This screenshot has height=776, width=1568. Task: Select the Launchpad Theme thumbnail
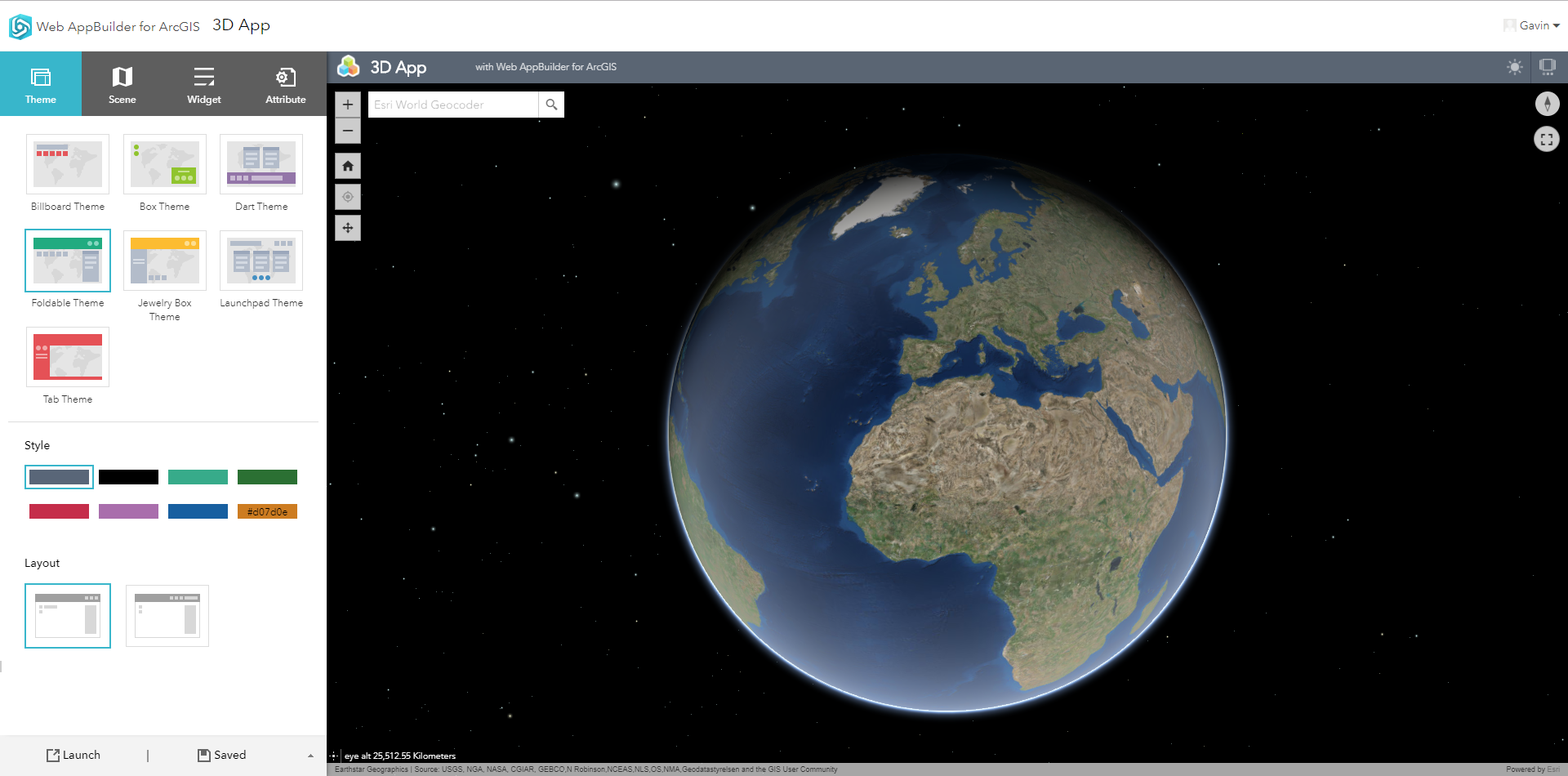(x=261, y=261)
